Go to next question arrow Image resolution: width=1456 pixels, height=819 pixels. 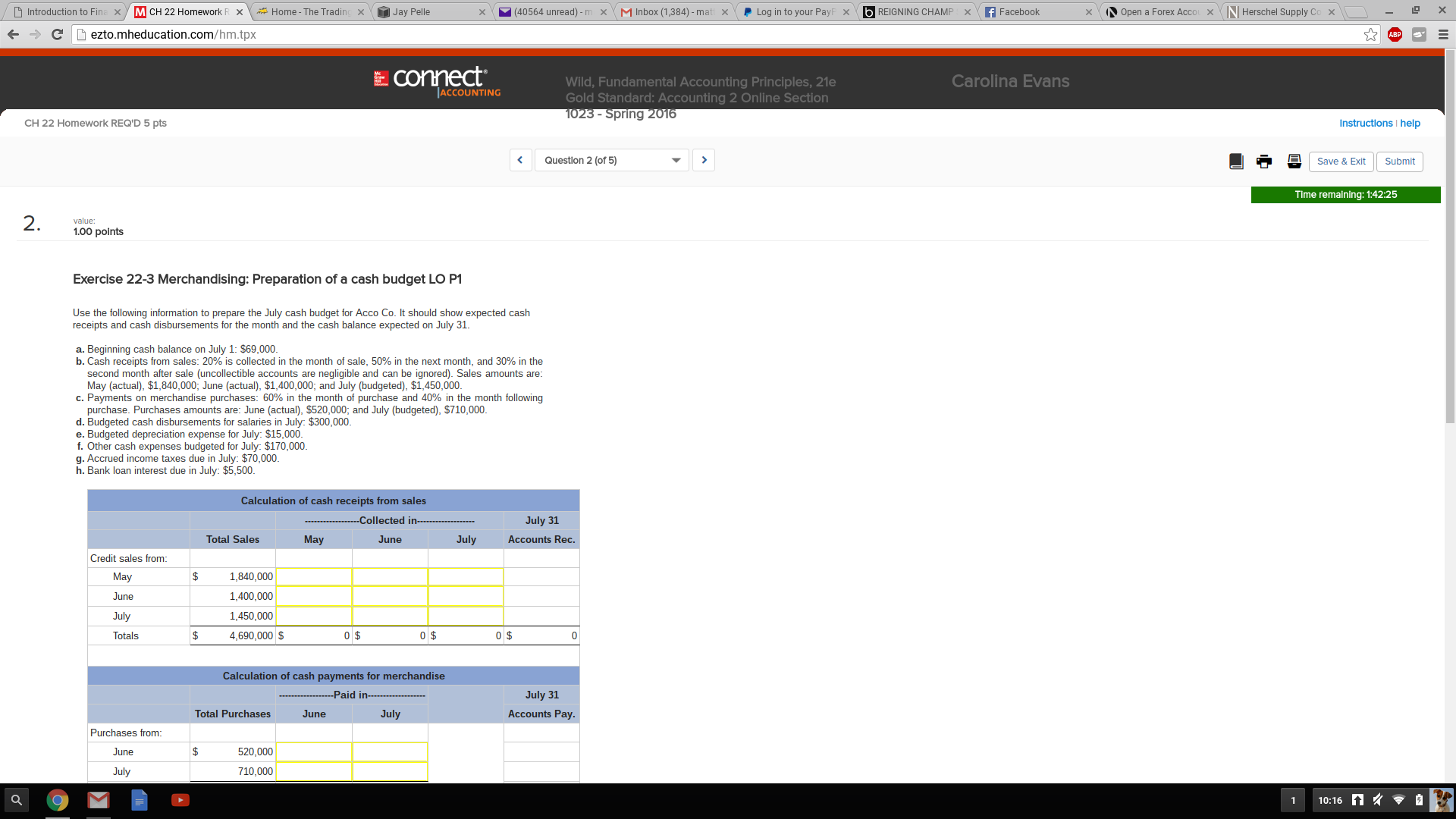point(704,160)
